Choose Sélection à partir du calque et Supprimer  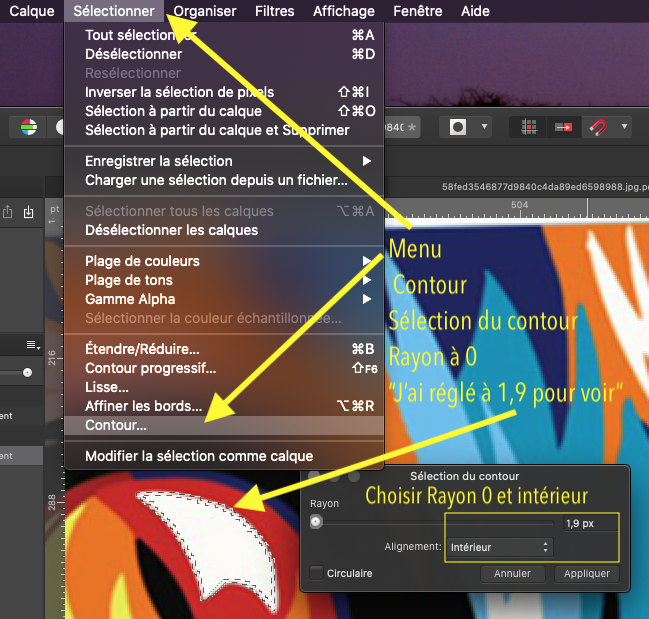coord(224,130)
